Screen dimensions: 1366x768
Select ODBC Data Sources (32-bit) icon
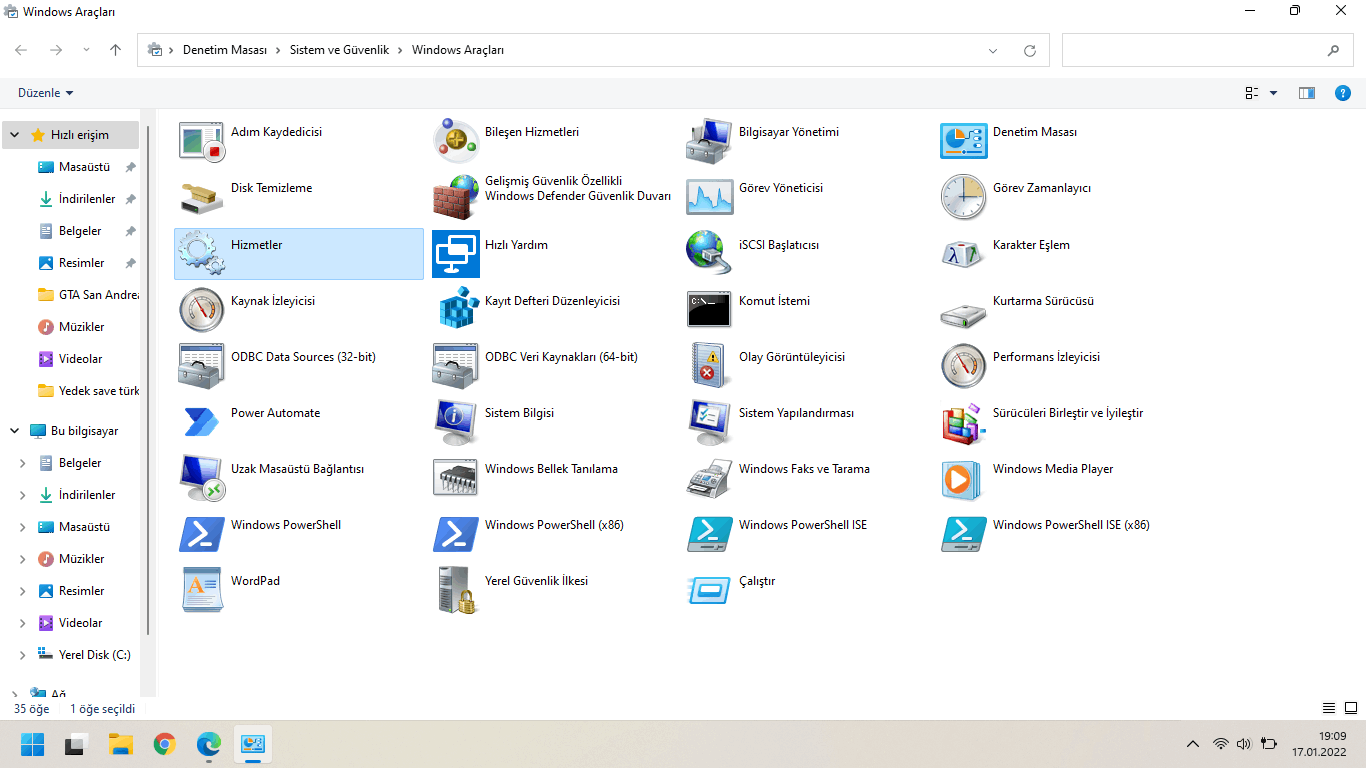(x=202, y=365)
